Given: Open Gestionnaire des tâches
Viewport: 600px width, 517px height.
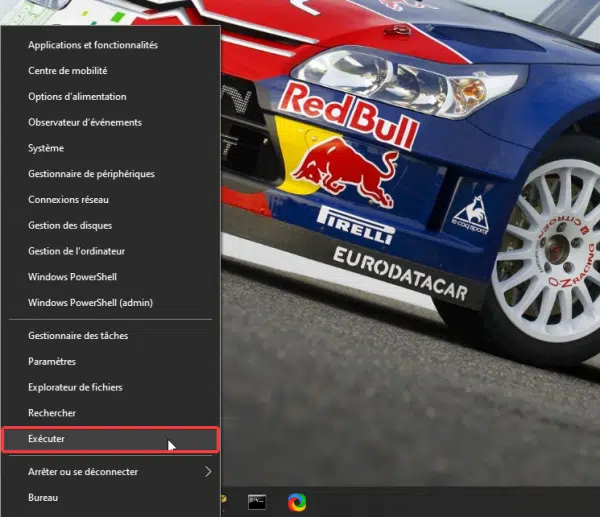Looking at the screenshot, I should pyautogui.click(x=111, y=336).
